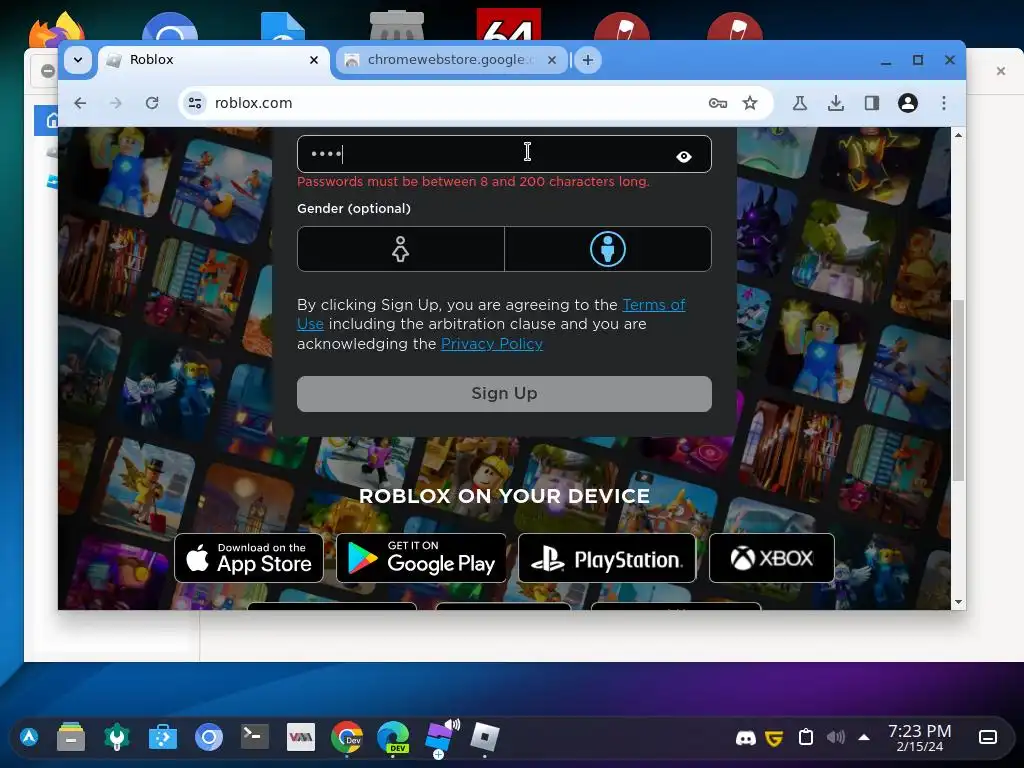
Task: Reload the Roblox page
Action: point(152,103)
